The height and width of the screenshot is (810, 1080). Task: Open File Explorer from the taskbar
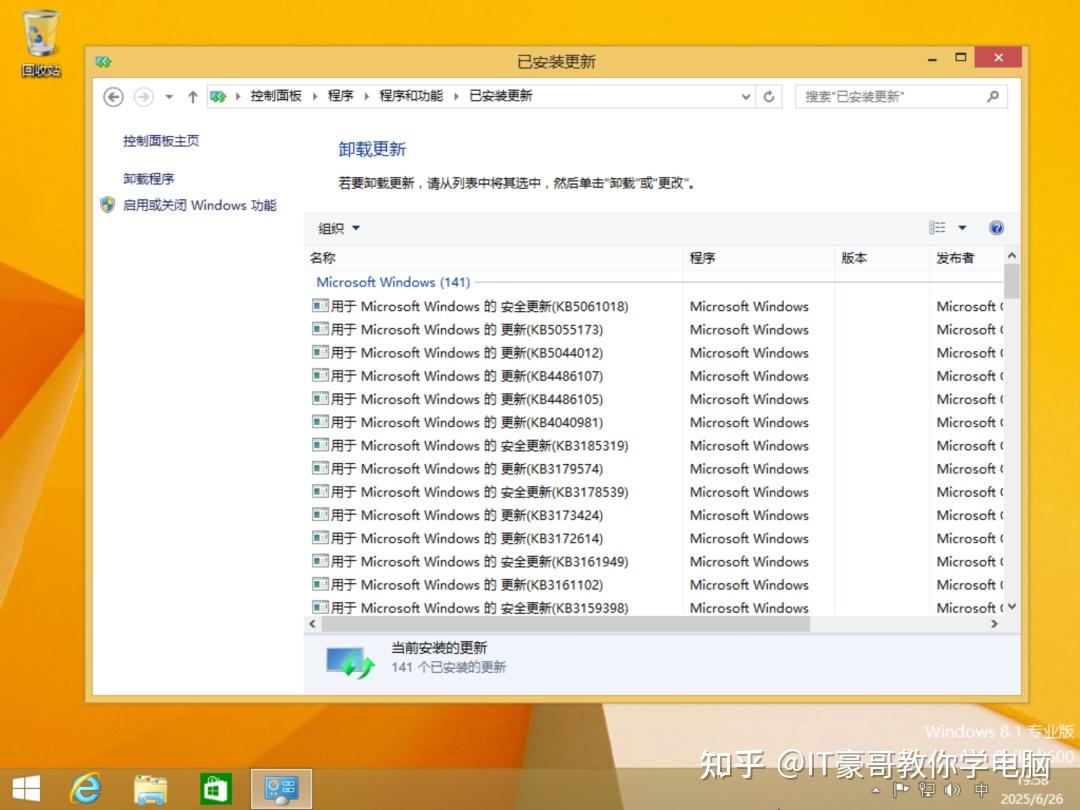(150, 789)
